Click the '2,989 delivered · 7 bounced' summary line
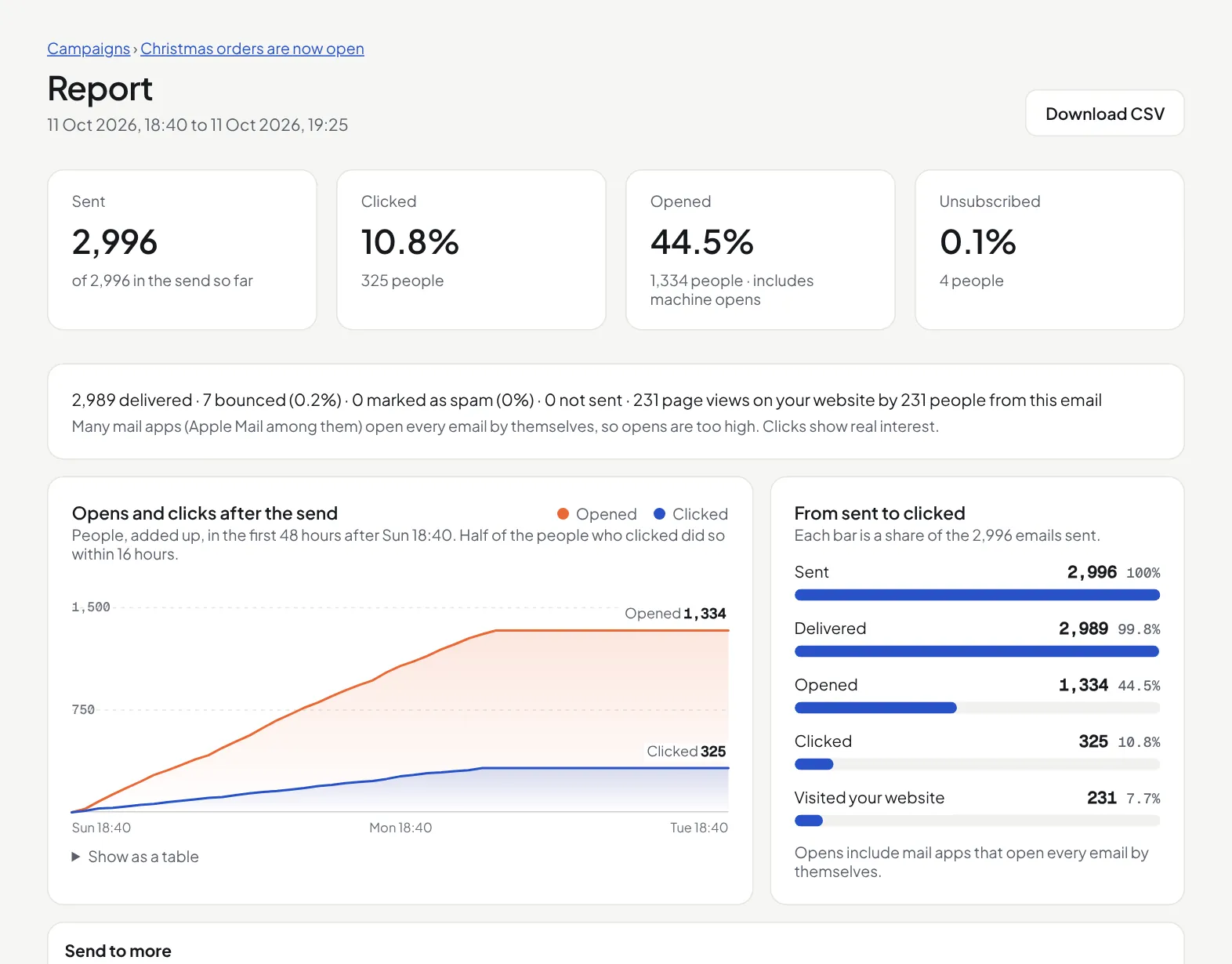 coord(587,400)
